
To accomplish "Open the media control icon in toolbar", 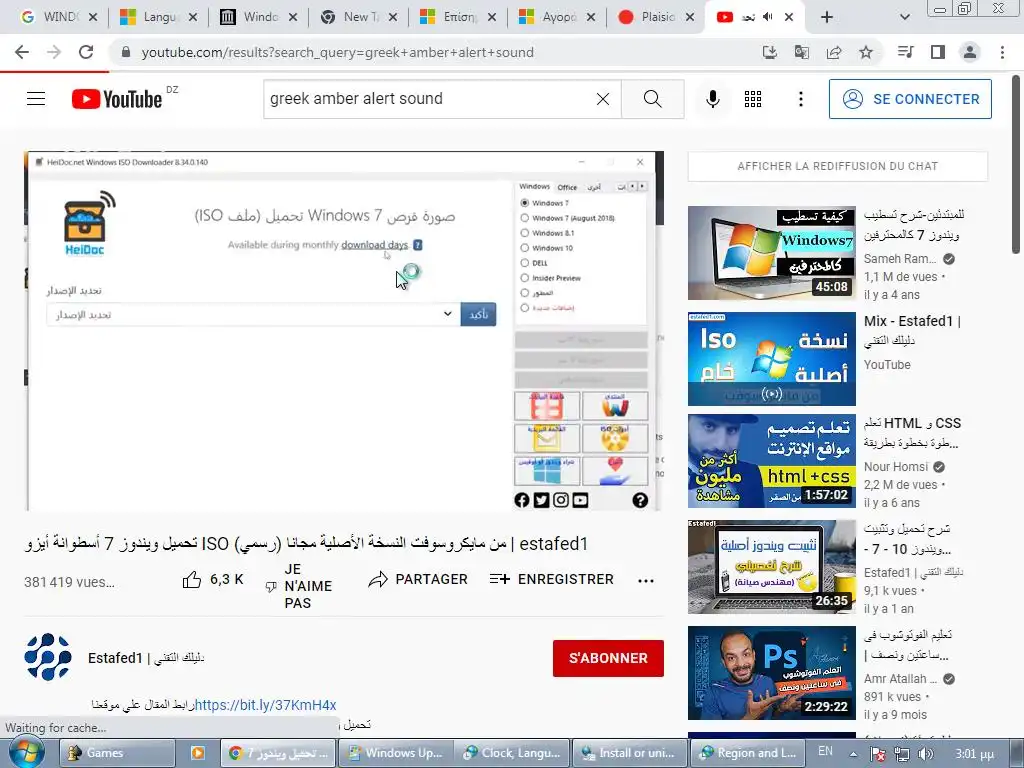I will (x=905, y=52).
